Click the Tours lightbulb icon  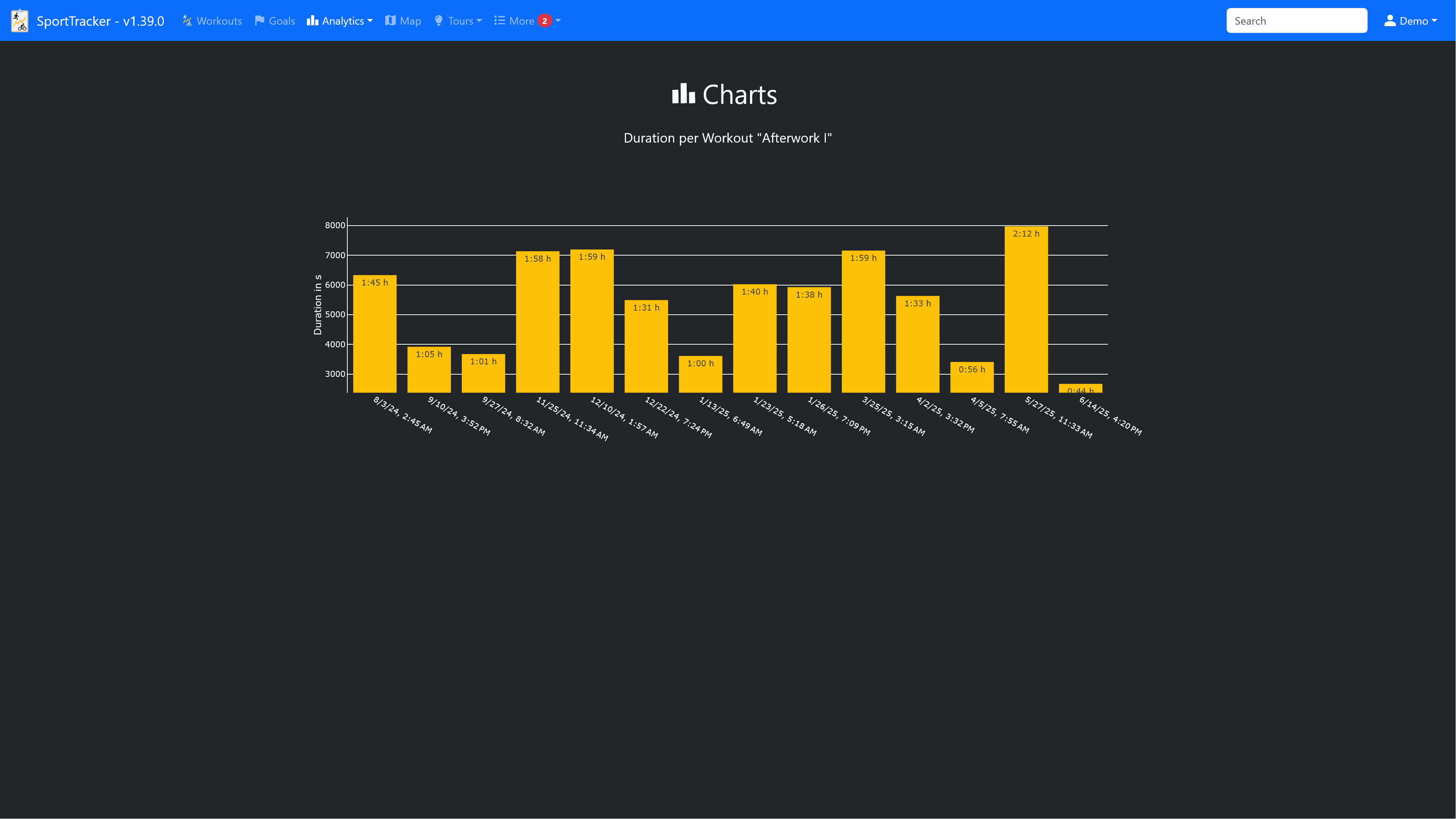click(439, 21)
